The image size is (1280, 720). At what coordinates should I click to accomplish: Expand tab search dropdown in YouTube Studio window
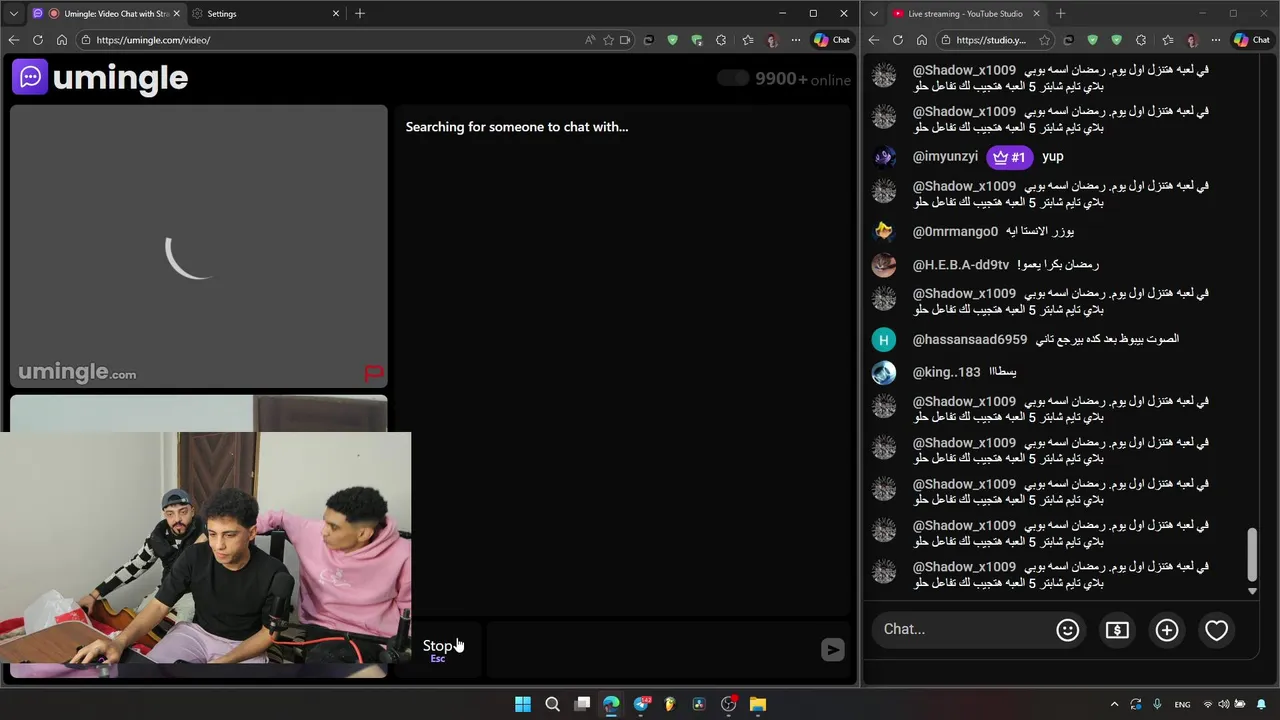[x=873, y=14]
